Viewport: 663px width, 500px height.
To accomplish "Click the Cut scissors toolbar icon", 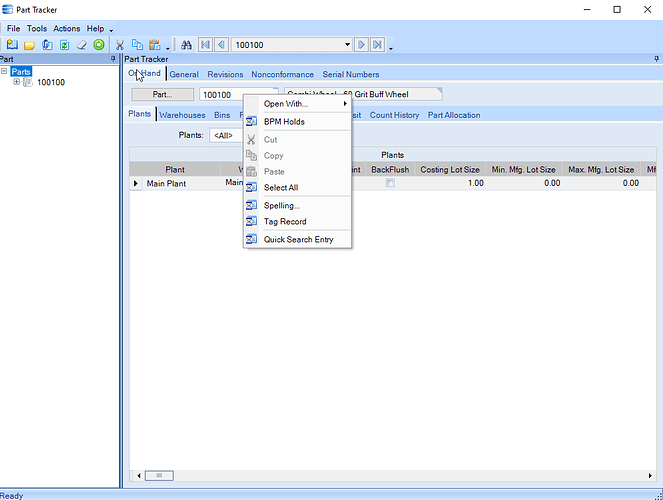I will click(x=120, y=45).
